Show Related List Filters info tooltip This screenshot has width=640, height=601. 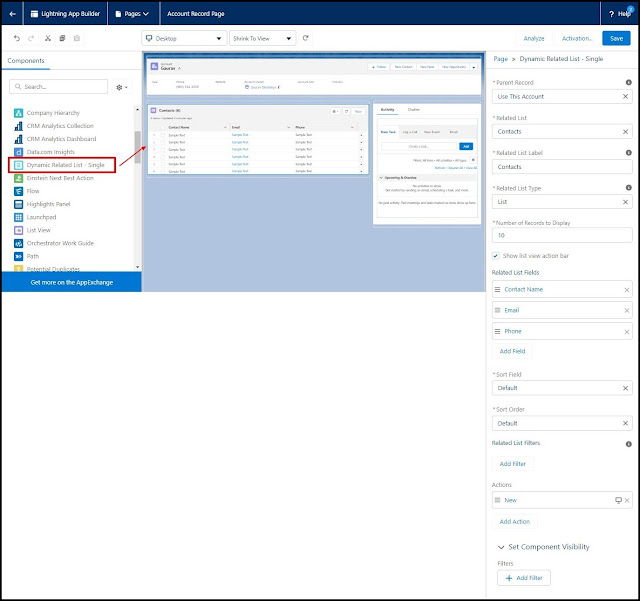tap(629, 444)
